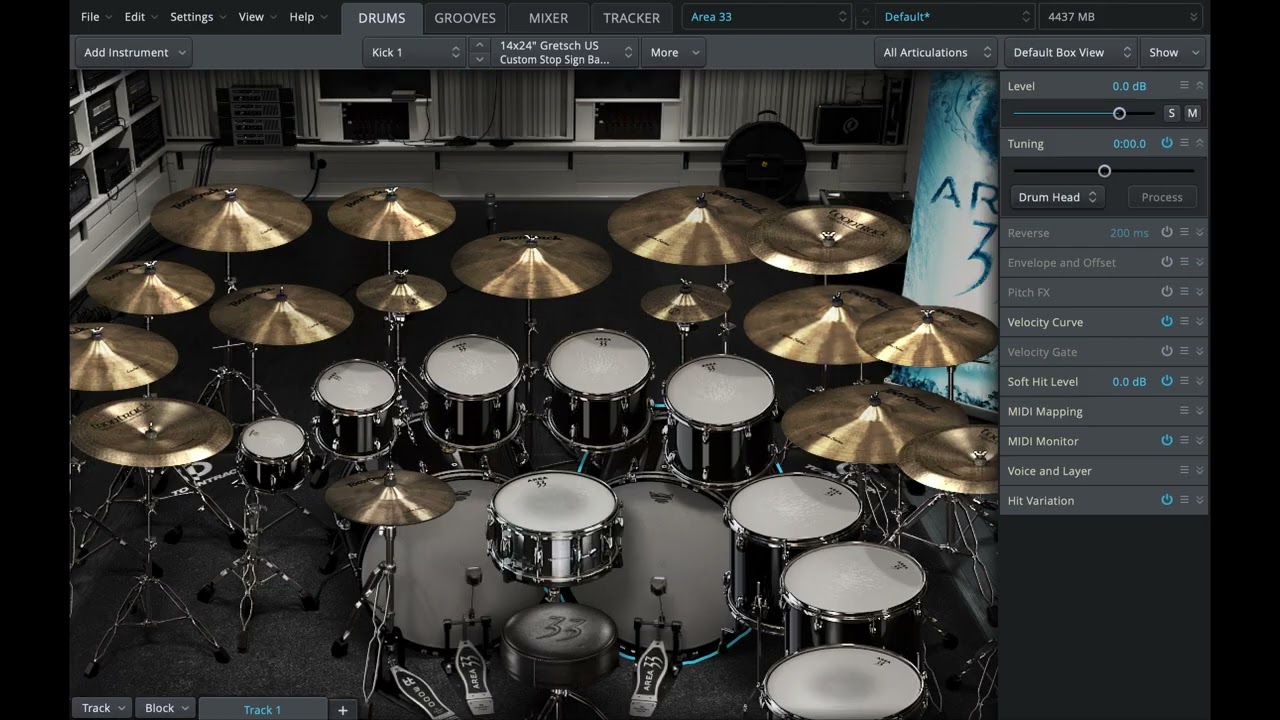Open the Tuning section menu icon
The height and width of the screenshot is (720, 1280).
click(x=1184, y=143)
